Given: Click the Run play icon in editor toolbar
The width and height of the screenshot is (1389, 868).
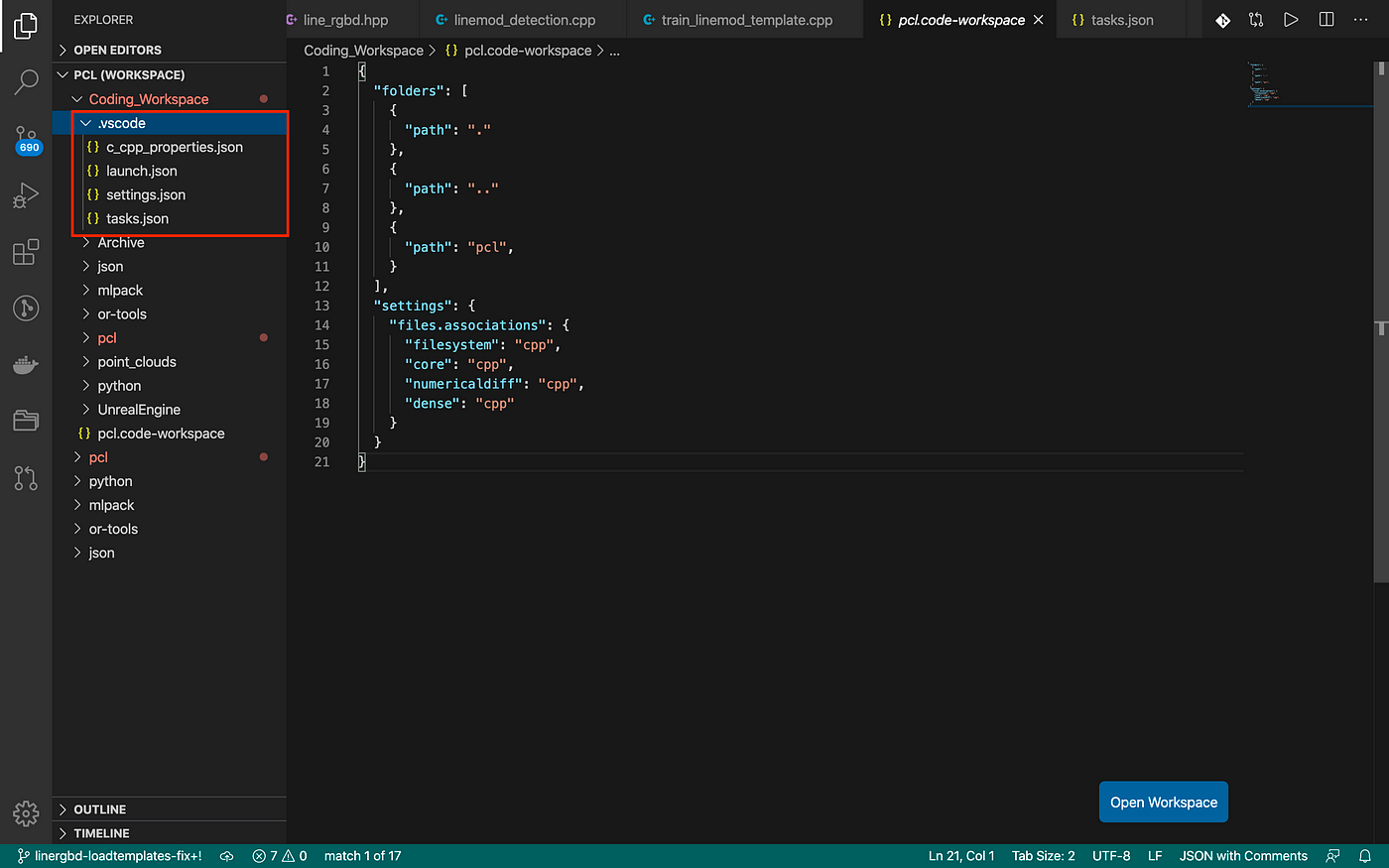Looking at the screenshot, I should [x=1291, y=20].
